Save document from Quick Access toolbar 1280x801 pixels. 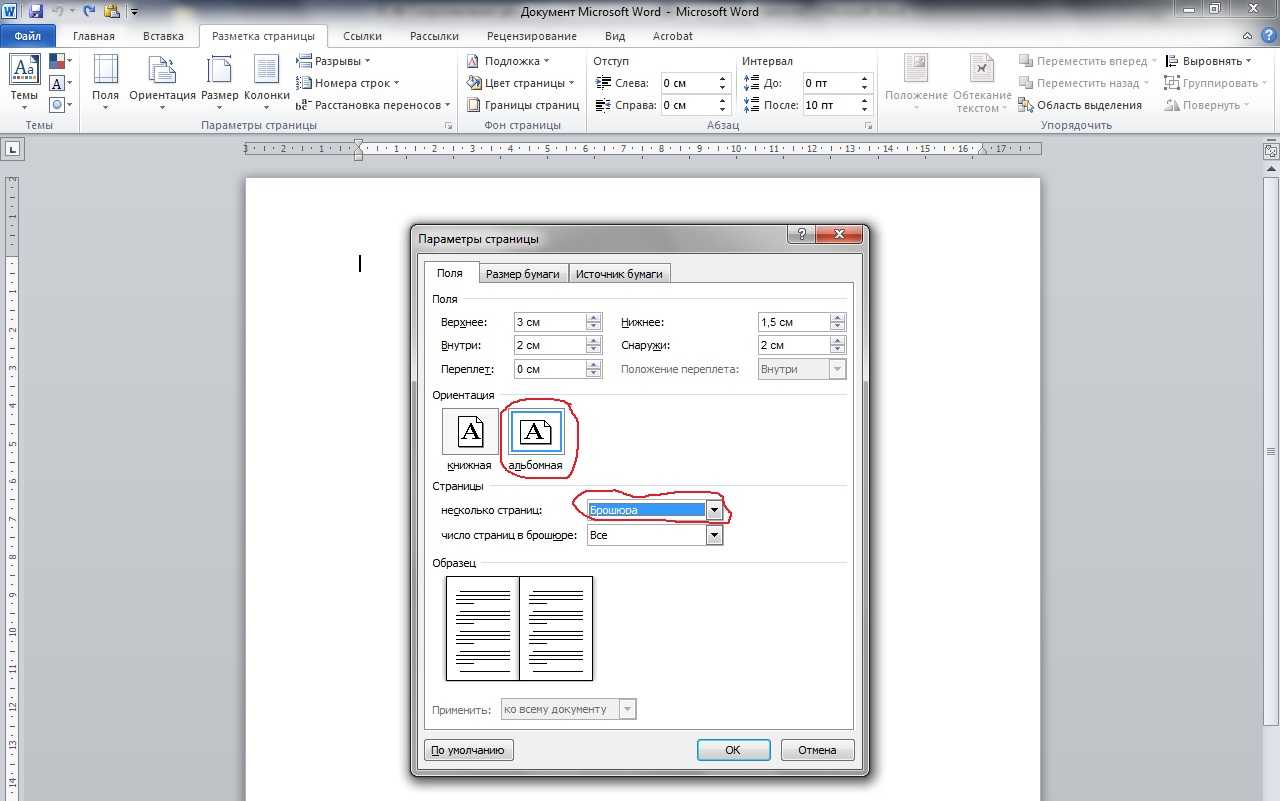coord(36,12)
